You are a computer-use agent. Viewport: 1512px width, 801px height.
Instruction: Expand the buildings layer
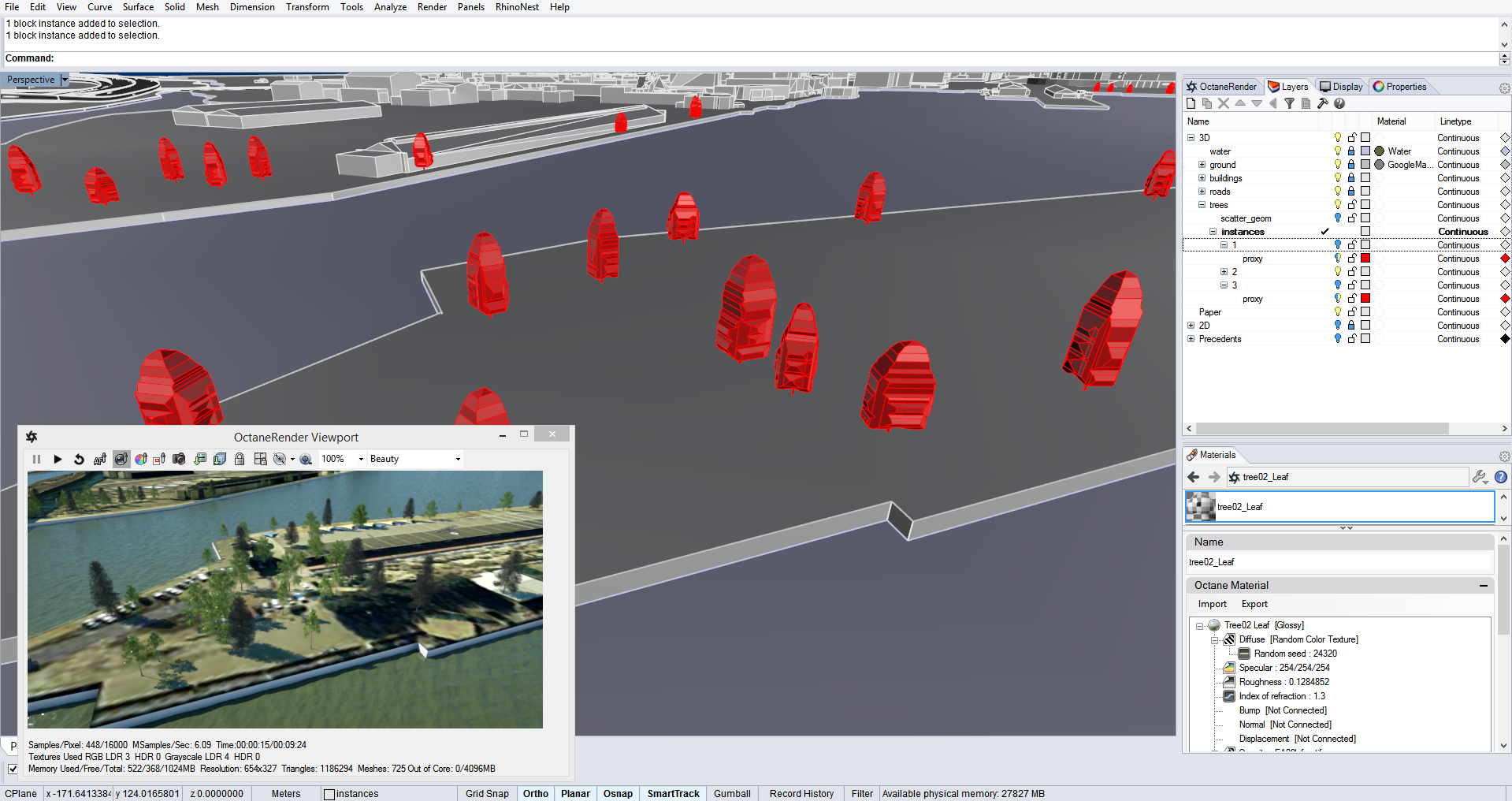1202,178
